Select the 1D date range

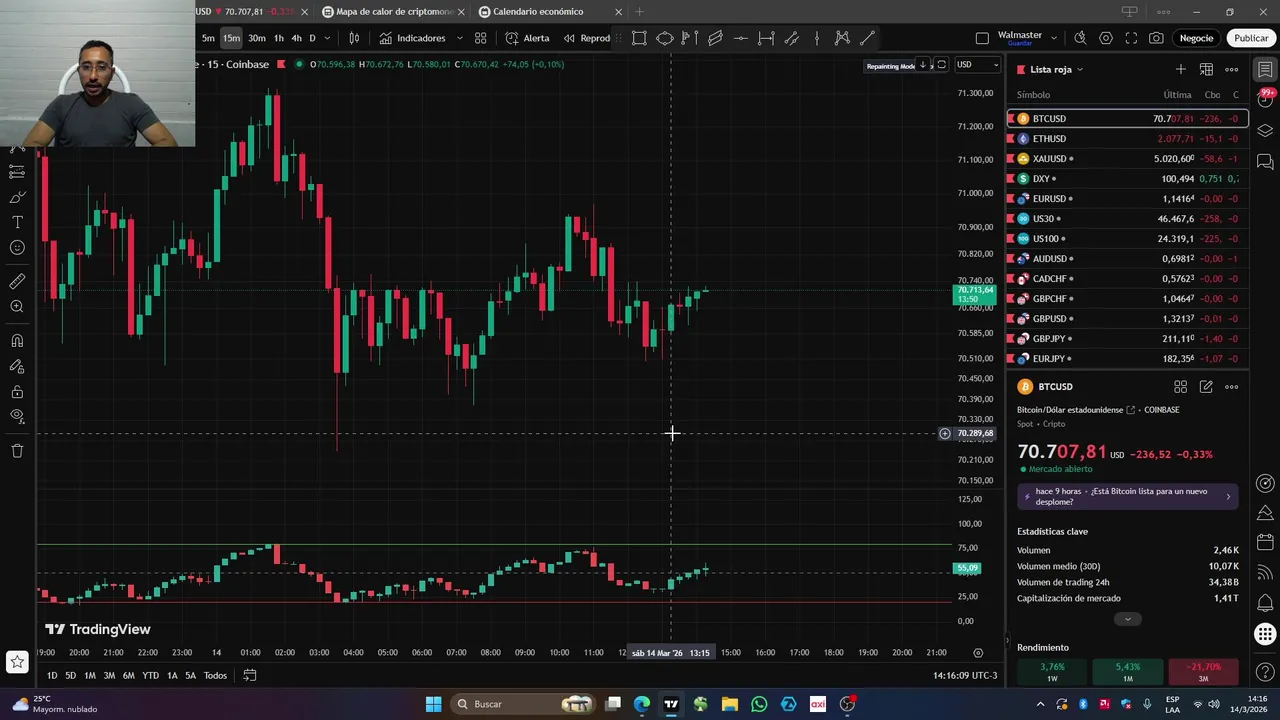(x=52, y=676)
